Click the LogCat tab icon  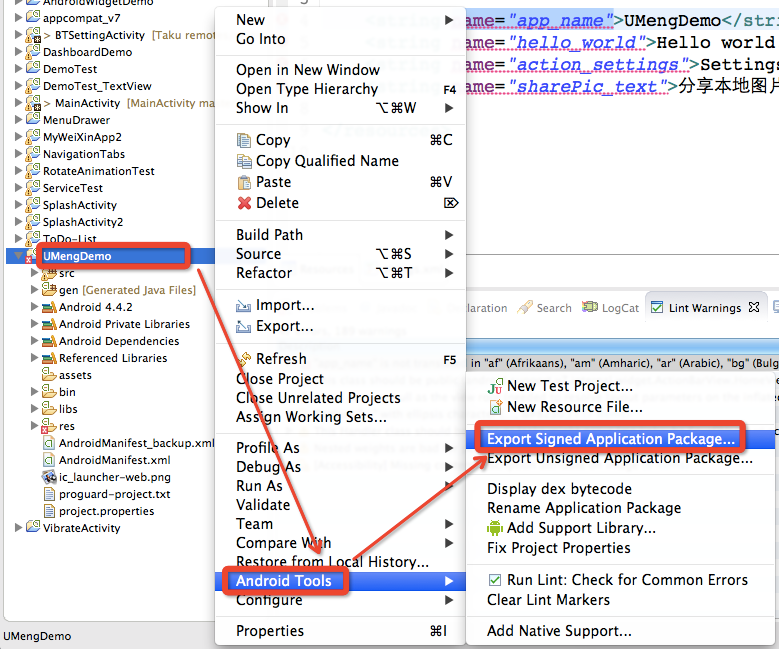point(590,307)
